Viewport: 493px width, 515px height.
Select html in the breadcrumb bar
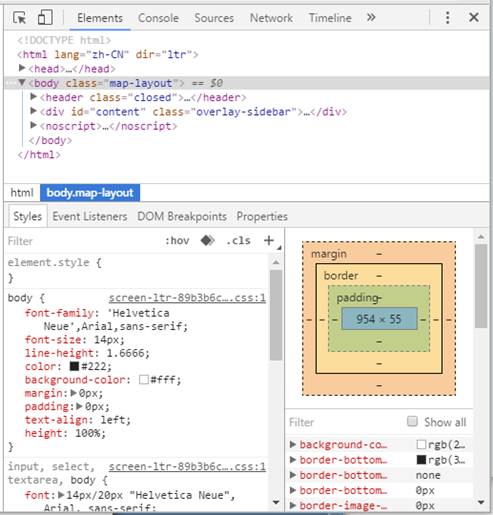[x=22, y=193]
